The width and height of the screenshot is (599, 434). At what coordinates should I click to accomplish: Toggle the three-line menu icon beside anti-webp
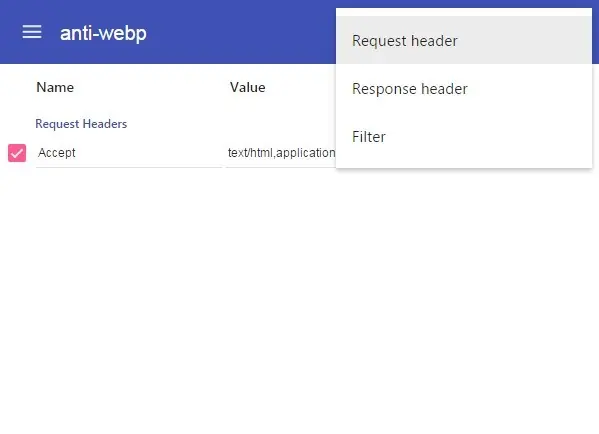(x=32, y=32)
